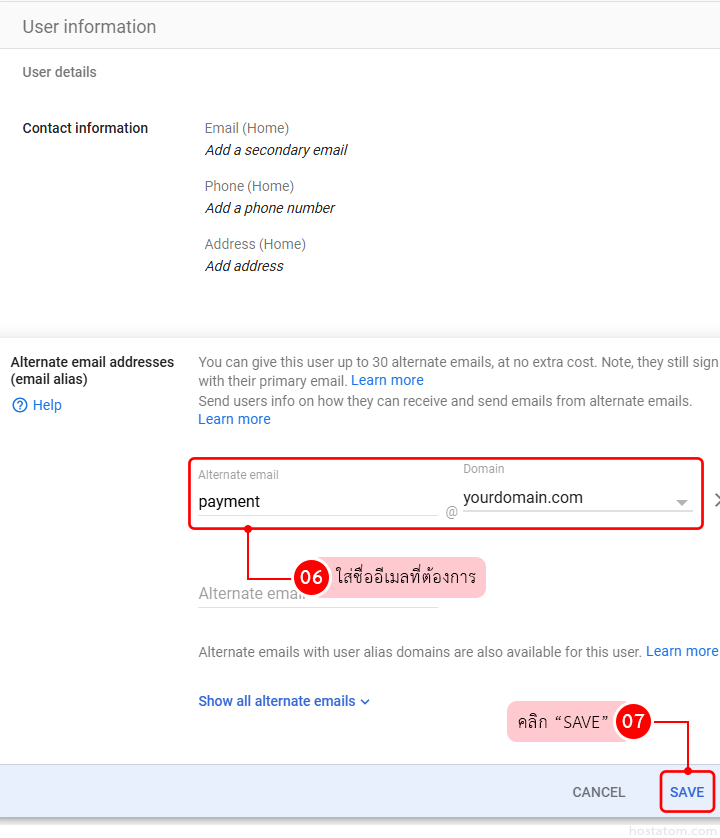Click the Domain dropdown arrow
This screenshot has width=720, height=838.
click(681, 502)
